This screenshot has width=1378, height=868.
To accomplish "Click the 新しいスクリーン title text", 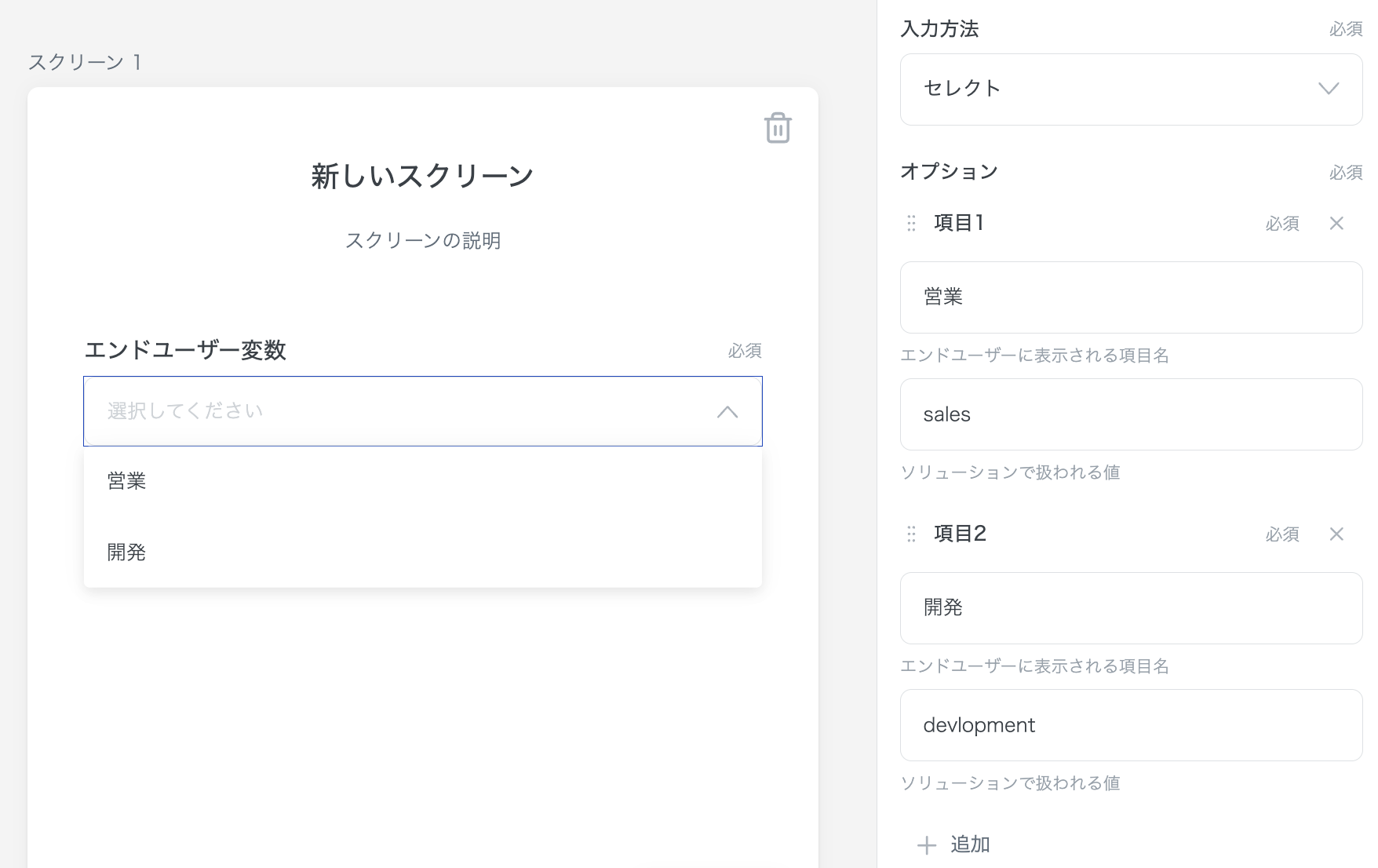I will click(x=422, y=177).
